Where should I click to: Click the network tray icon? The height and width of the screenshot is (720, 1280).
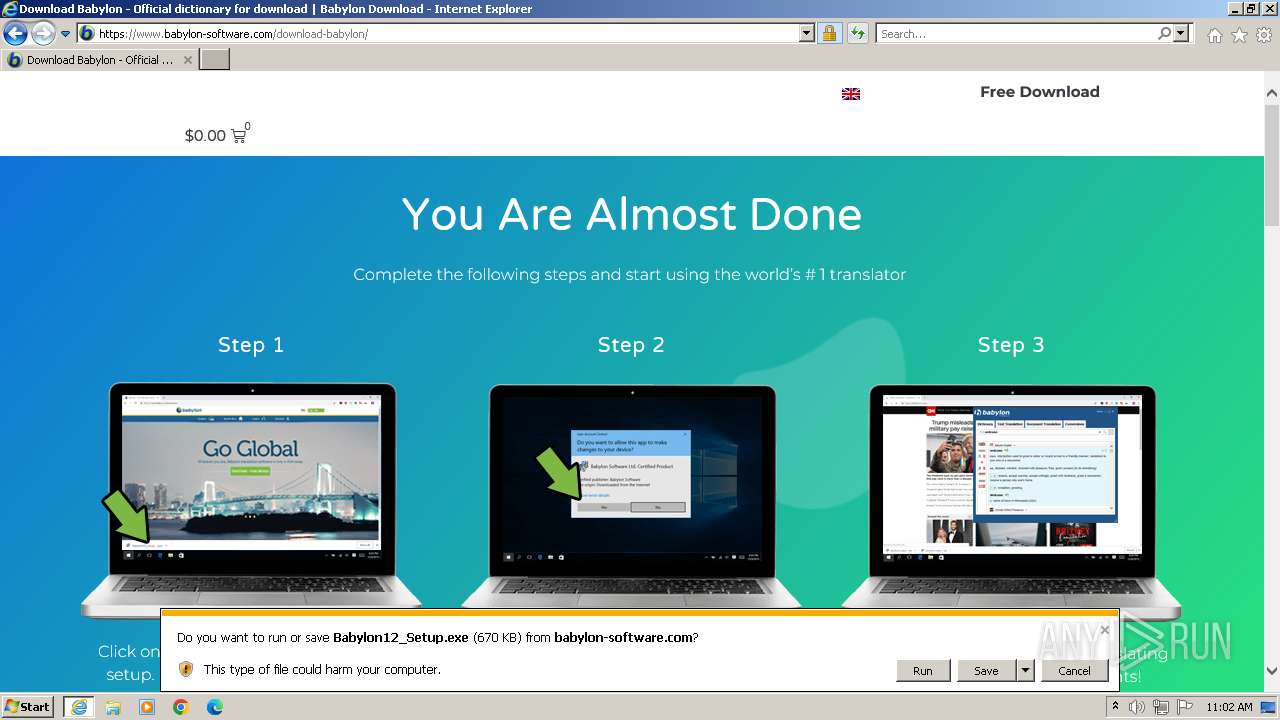click(1161, 707)
